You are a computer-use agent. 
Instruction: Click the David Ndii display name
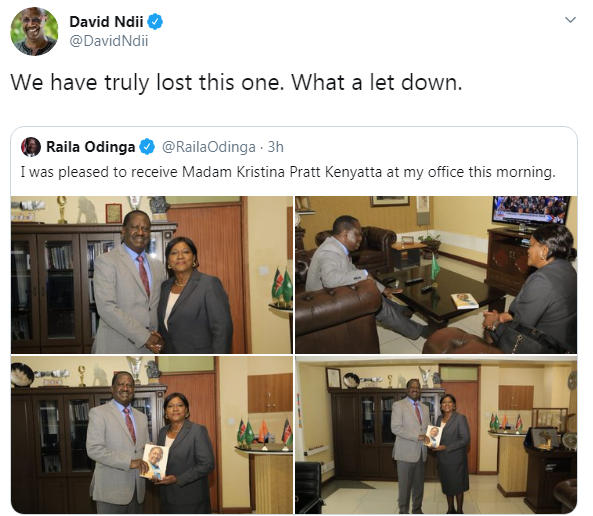click(106, 22)
